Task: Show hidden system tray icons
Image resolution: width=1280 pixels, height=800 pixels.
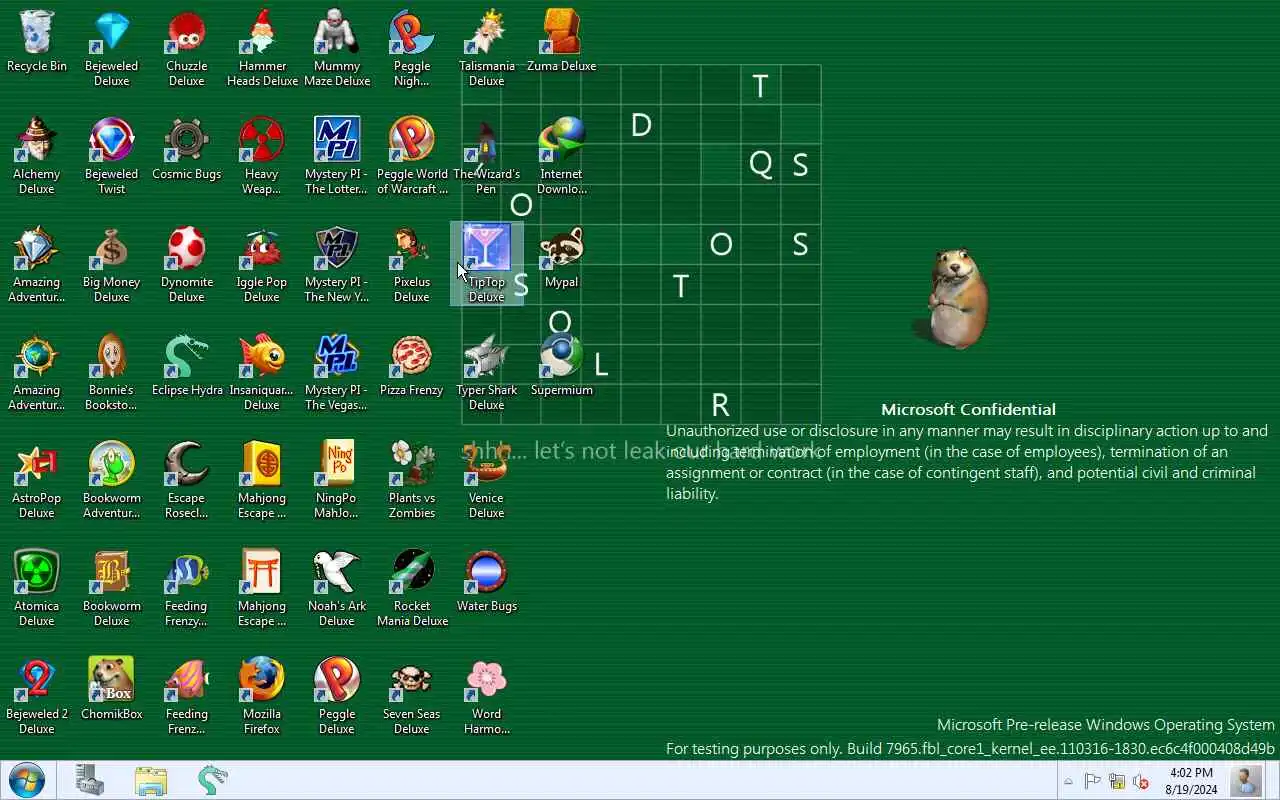Action: tap(1068, 782)
